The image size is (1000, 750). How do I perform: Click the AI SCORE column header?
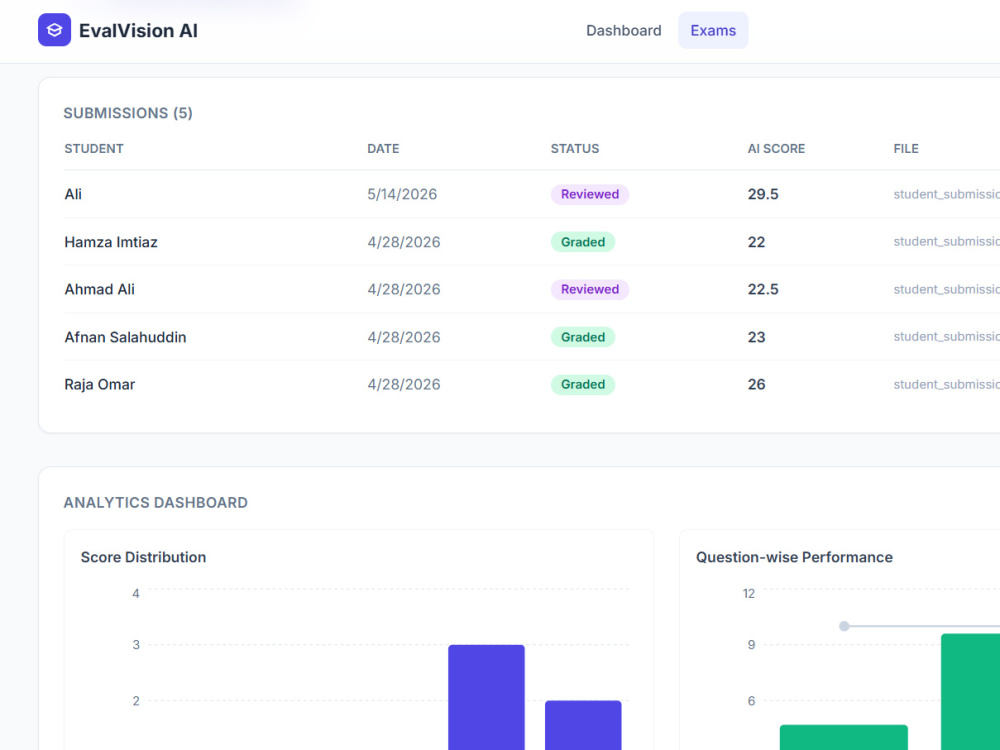click(776, 149)
